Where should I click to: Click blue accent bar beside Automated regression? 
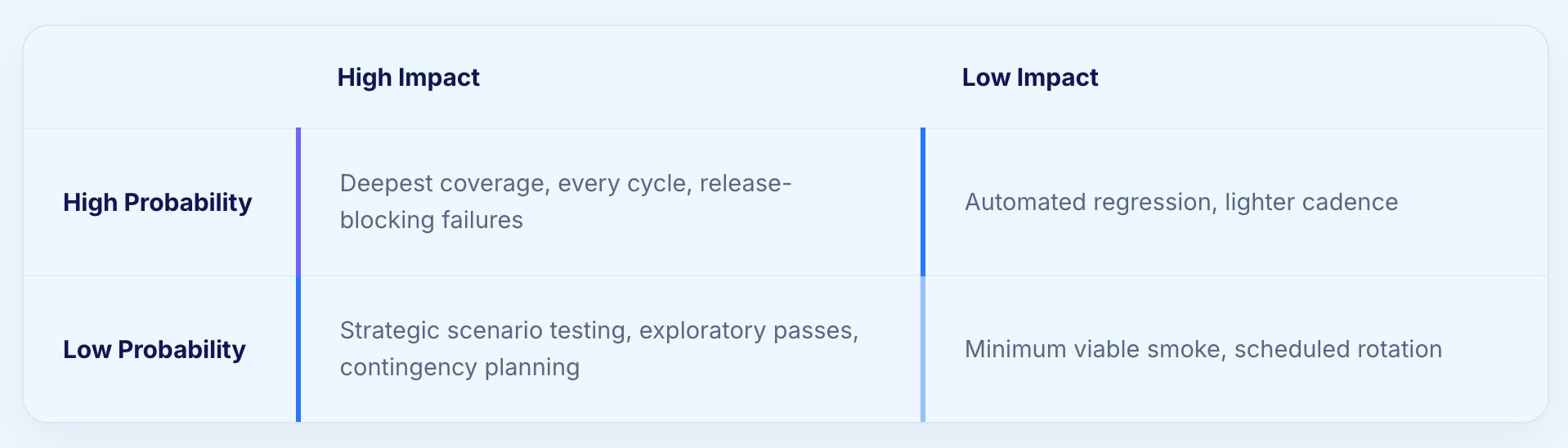tap(923, 202)
